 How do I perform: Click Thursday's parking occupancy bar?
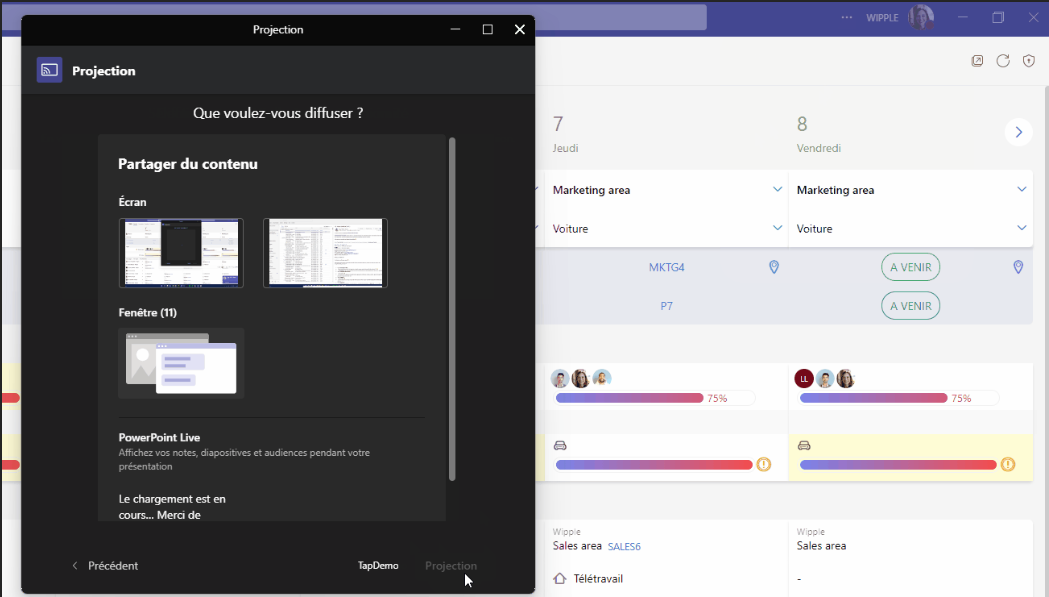click(x=654, y=464)
